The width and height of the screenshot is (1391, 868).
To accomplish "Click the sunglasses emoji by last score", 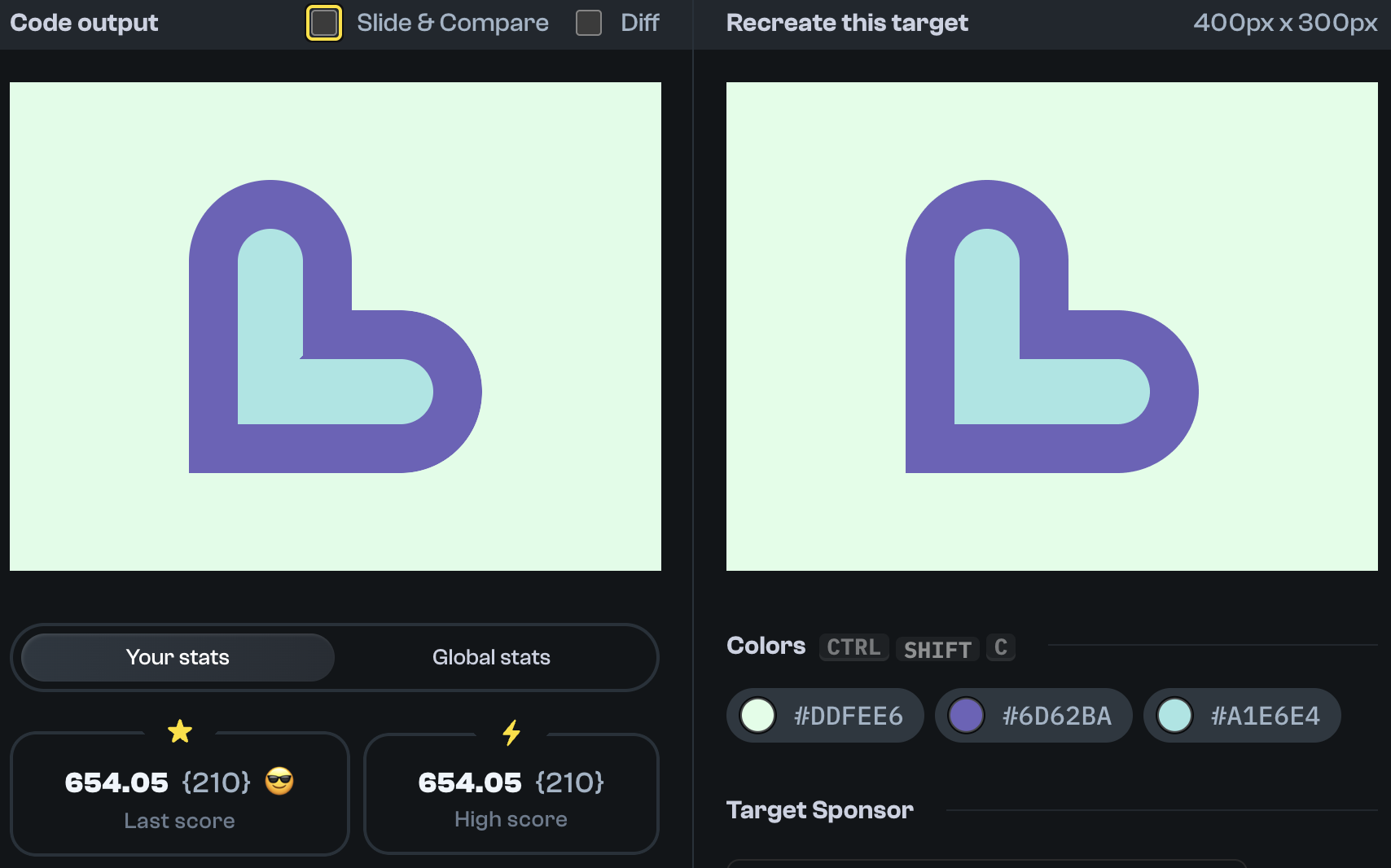I will (x=279, y=782).
